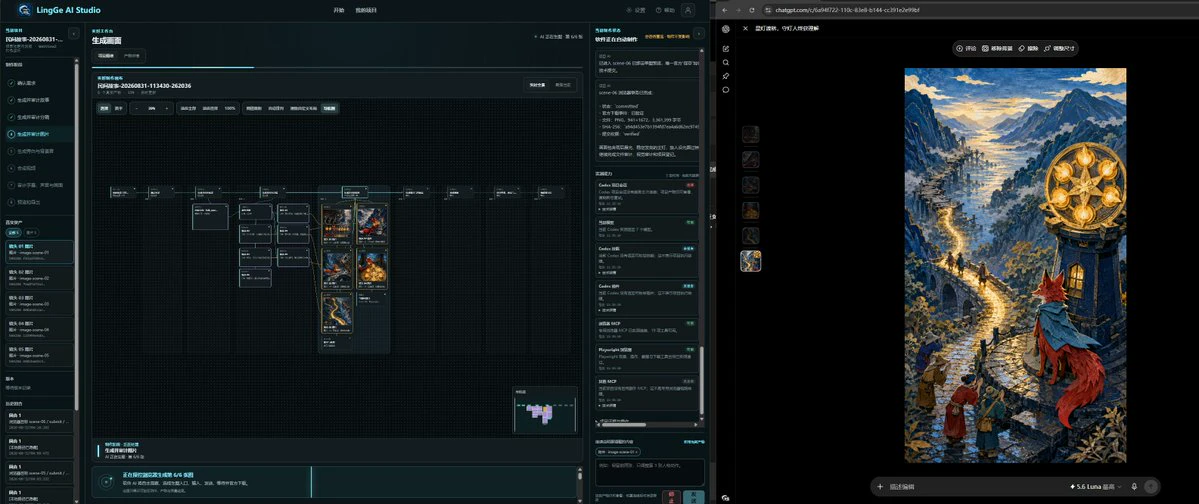This screenshot has width=1199, height=504.
Task: Open the user profile avatar icon
Action: [688, 10]
